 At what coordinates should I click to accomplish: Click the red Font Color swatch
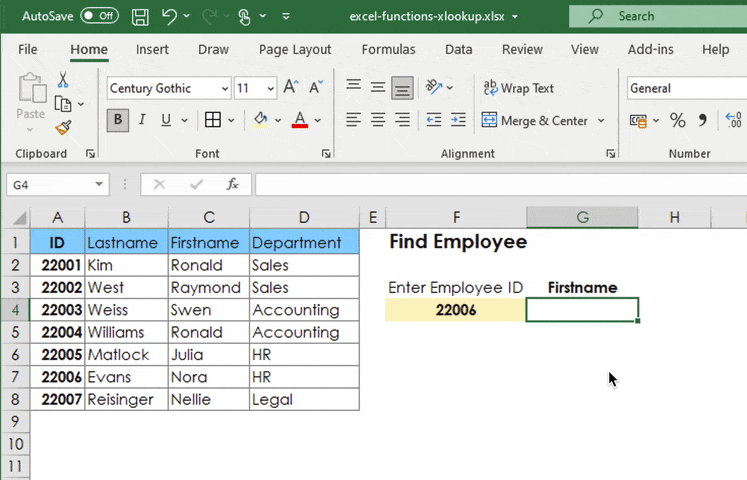(x=299, y=120)
